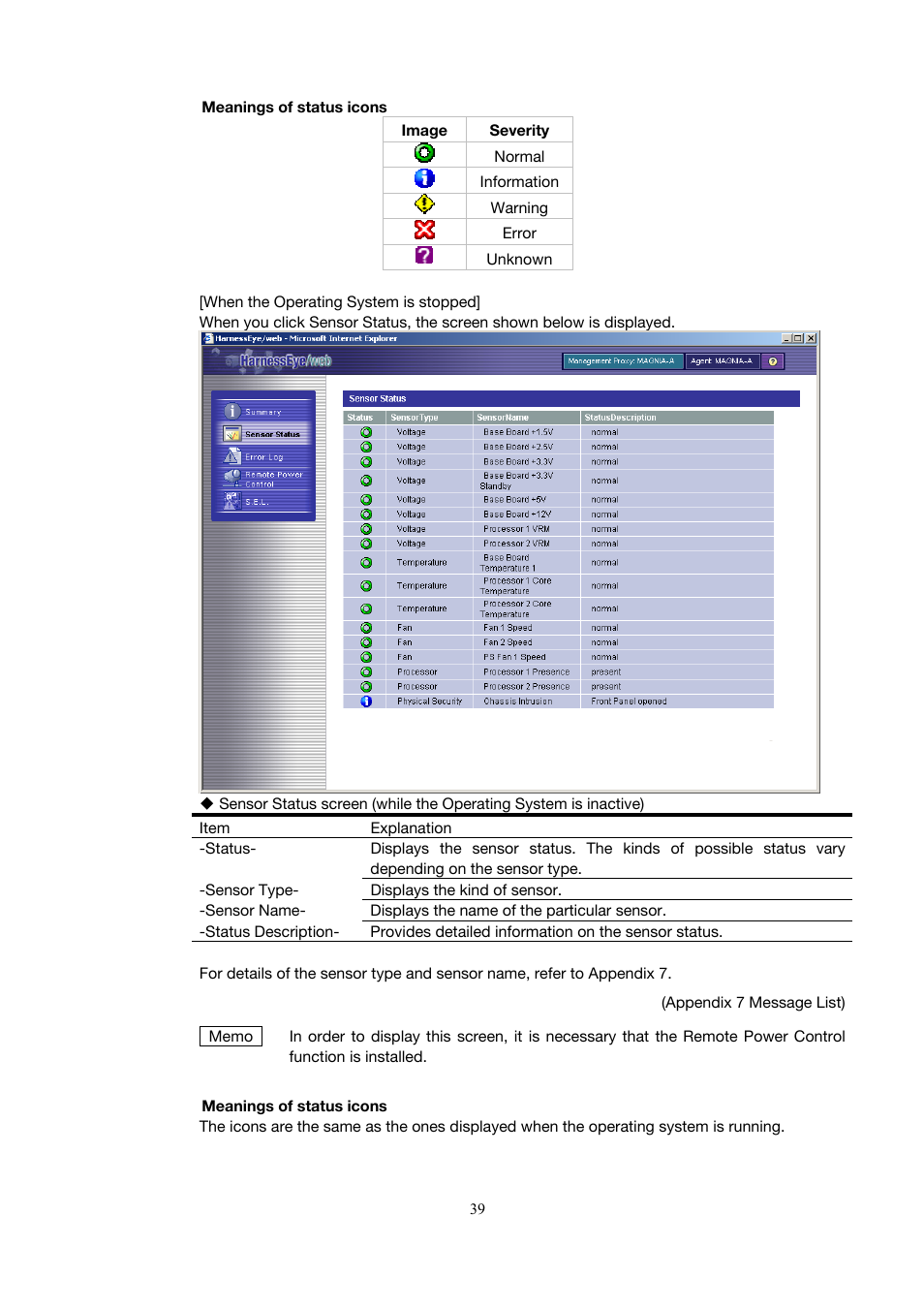The width and height of the screenshot is (924, 1309).
Task: Click the help question-mark icon in header
Action: pyautogui.click(x=772, y=360)
